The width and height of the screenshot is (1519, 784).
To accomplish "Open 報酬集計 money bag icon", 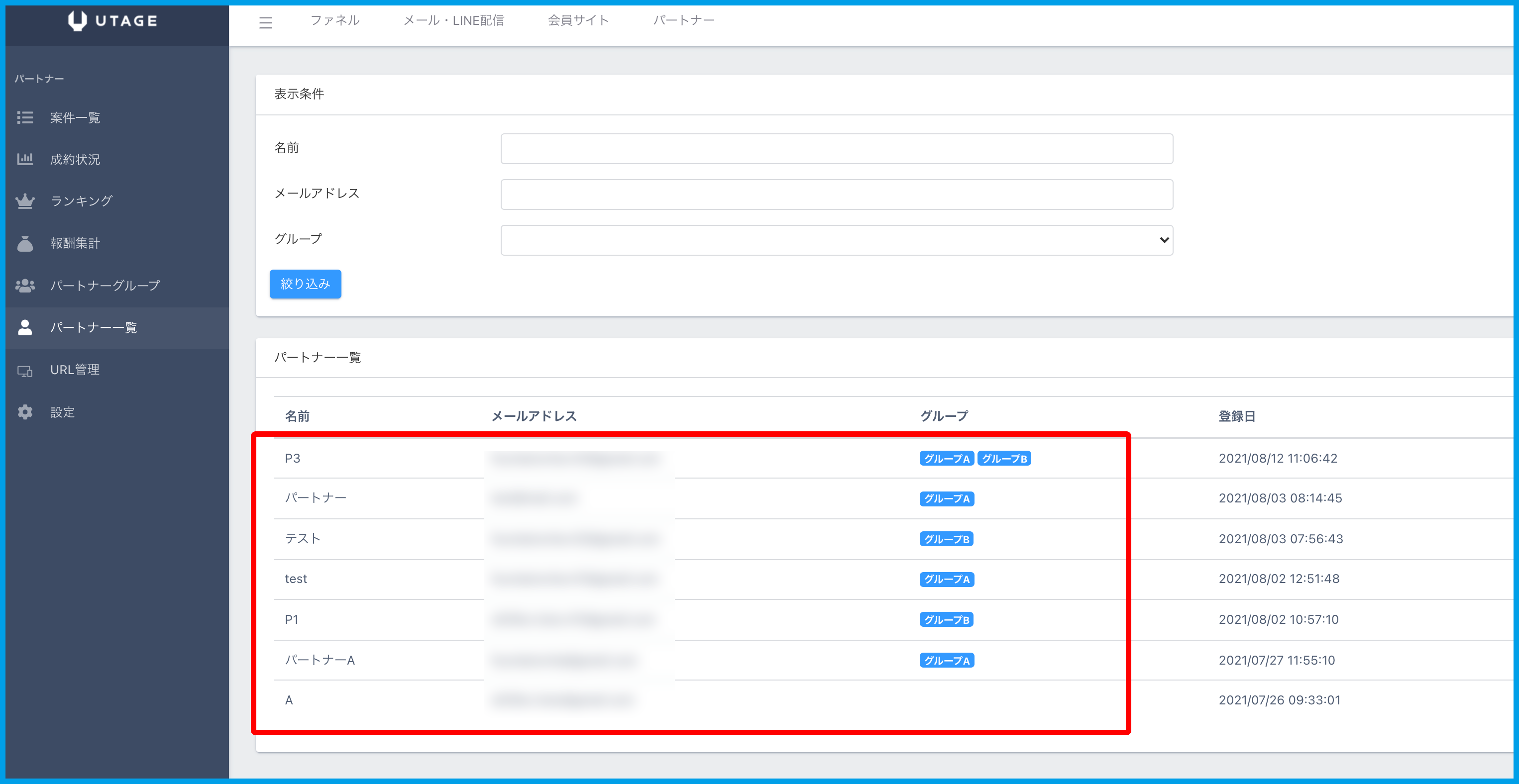I will point(25,243).
